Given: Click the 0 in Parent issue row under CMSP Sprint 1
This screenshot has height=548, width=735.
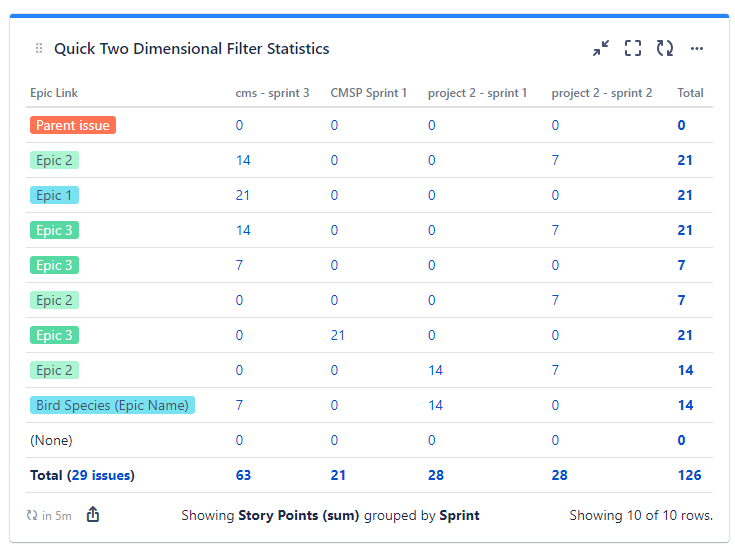Looking at the screenshot, I should 334,125.
